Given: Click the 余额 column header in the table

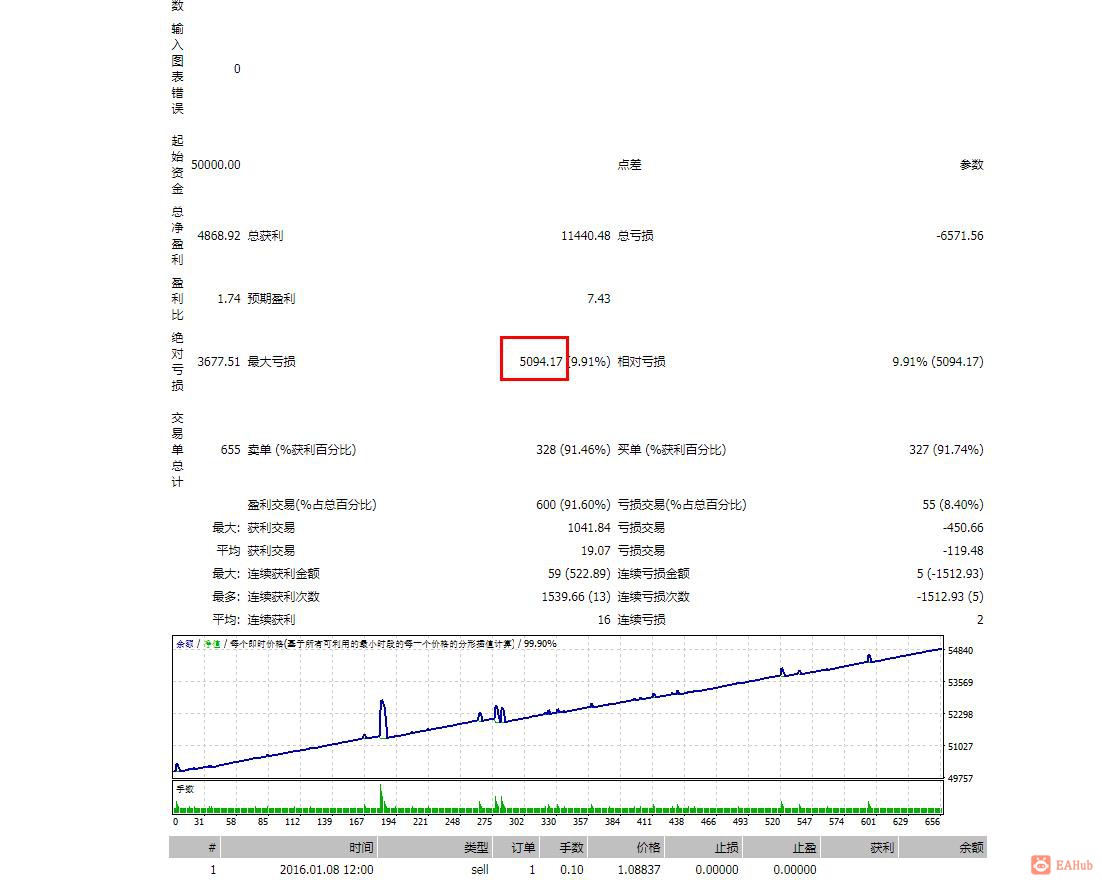Looking at the screenshot, I should [x=972, y=848].
